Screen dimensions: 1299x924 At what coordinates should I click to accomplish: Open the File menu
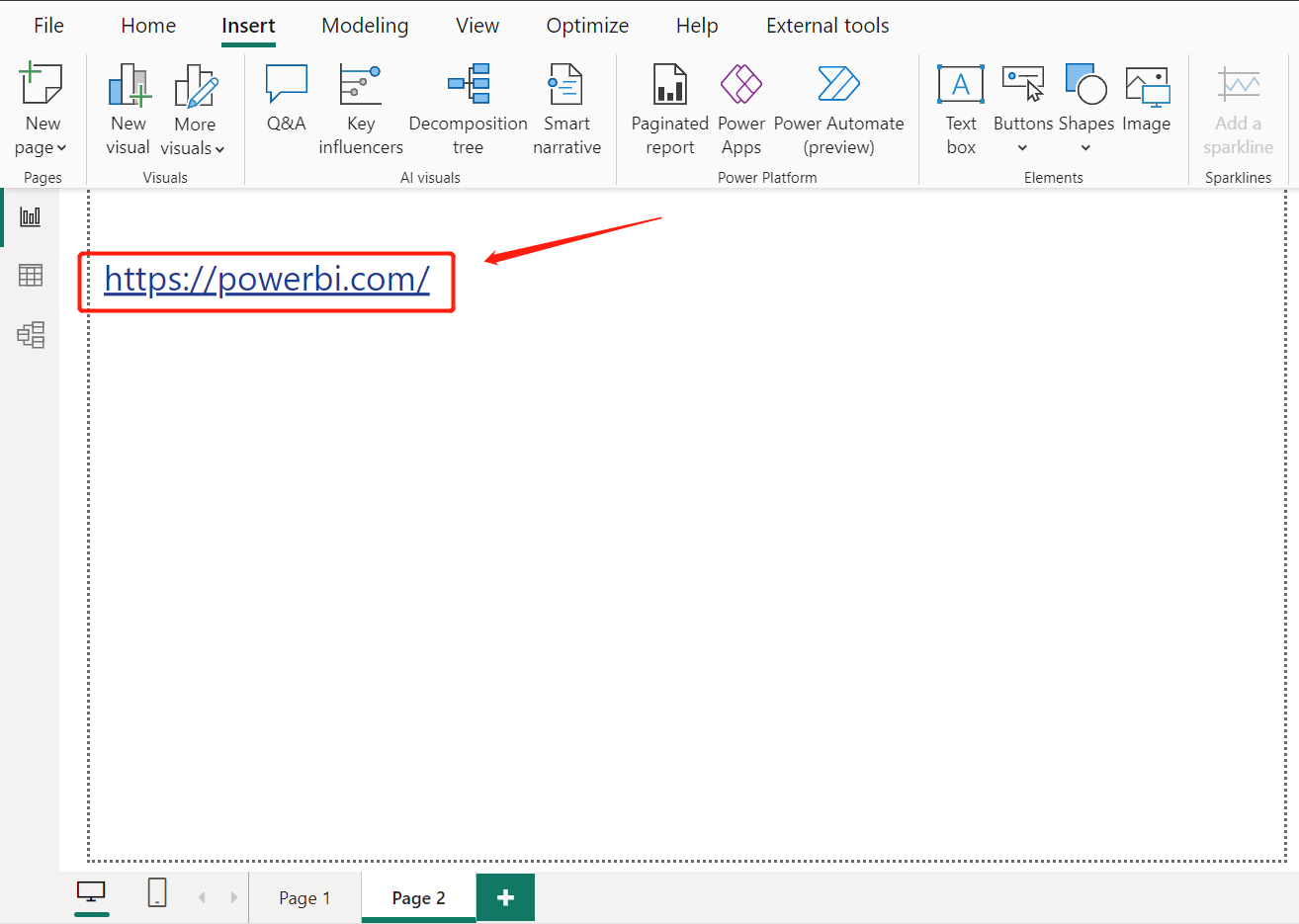click(x=48, y=26)
